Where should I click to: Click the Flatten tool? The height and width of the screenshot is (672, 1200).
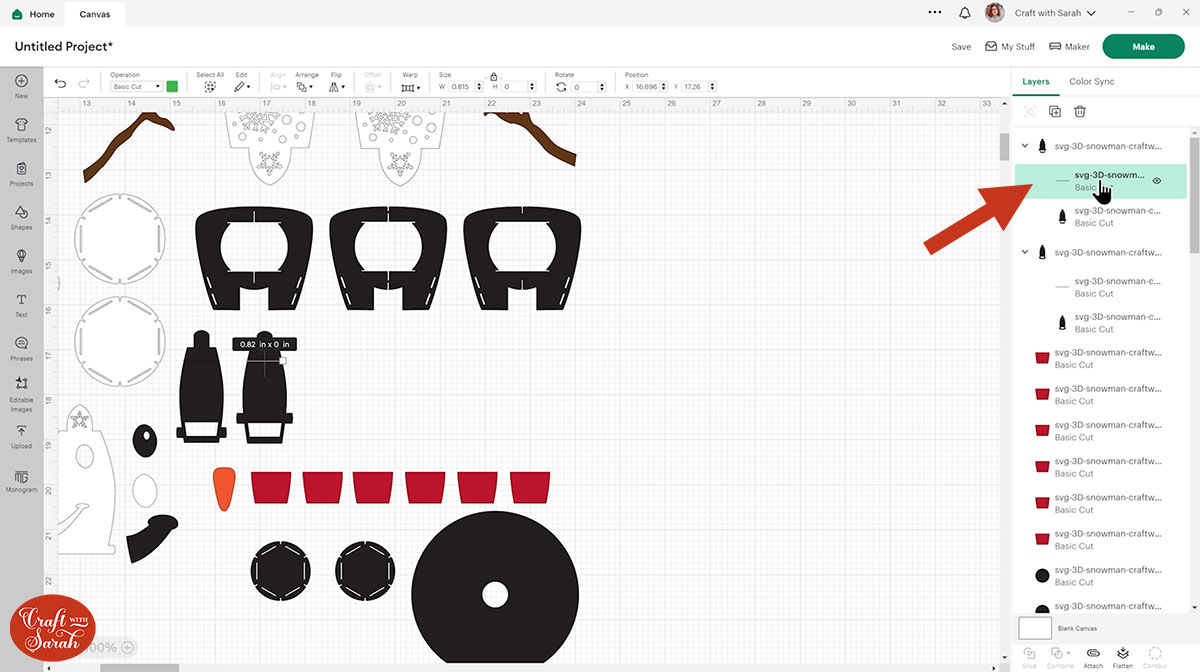[x=1123, y=656]
